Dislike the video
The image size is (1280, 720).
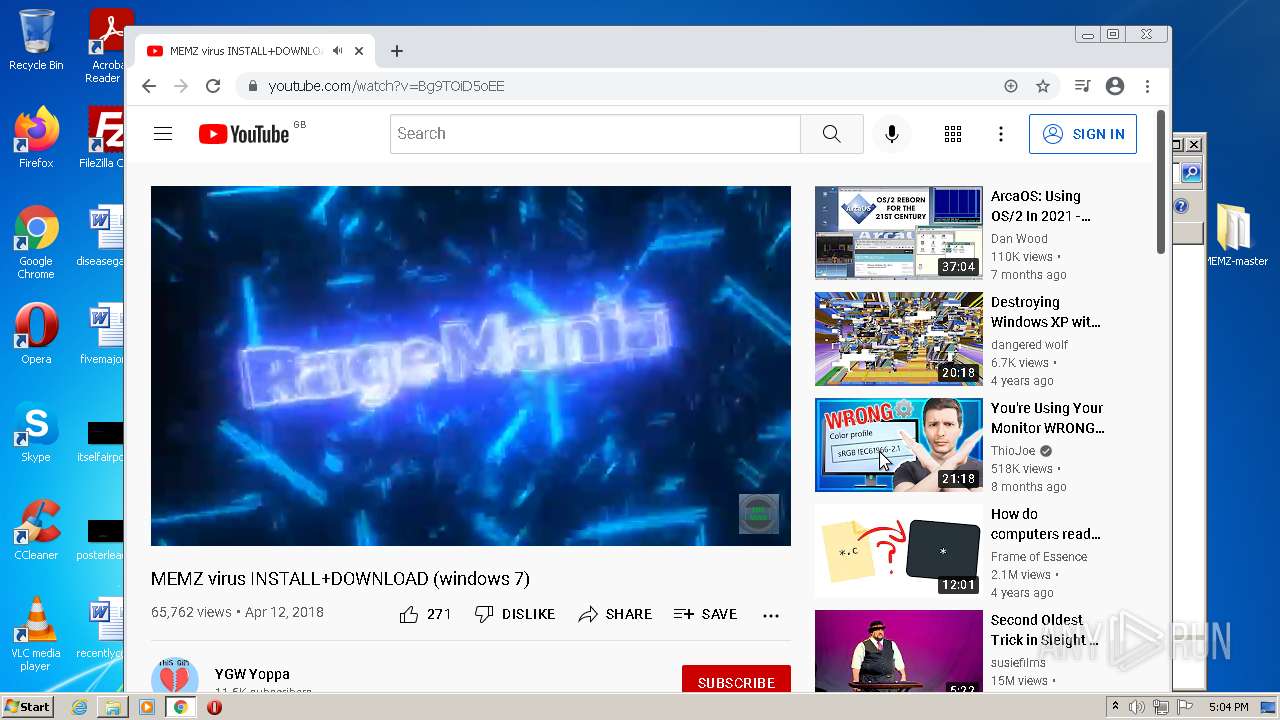(515, 614)
